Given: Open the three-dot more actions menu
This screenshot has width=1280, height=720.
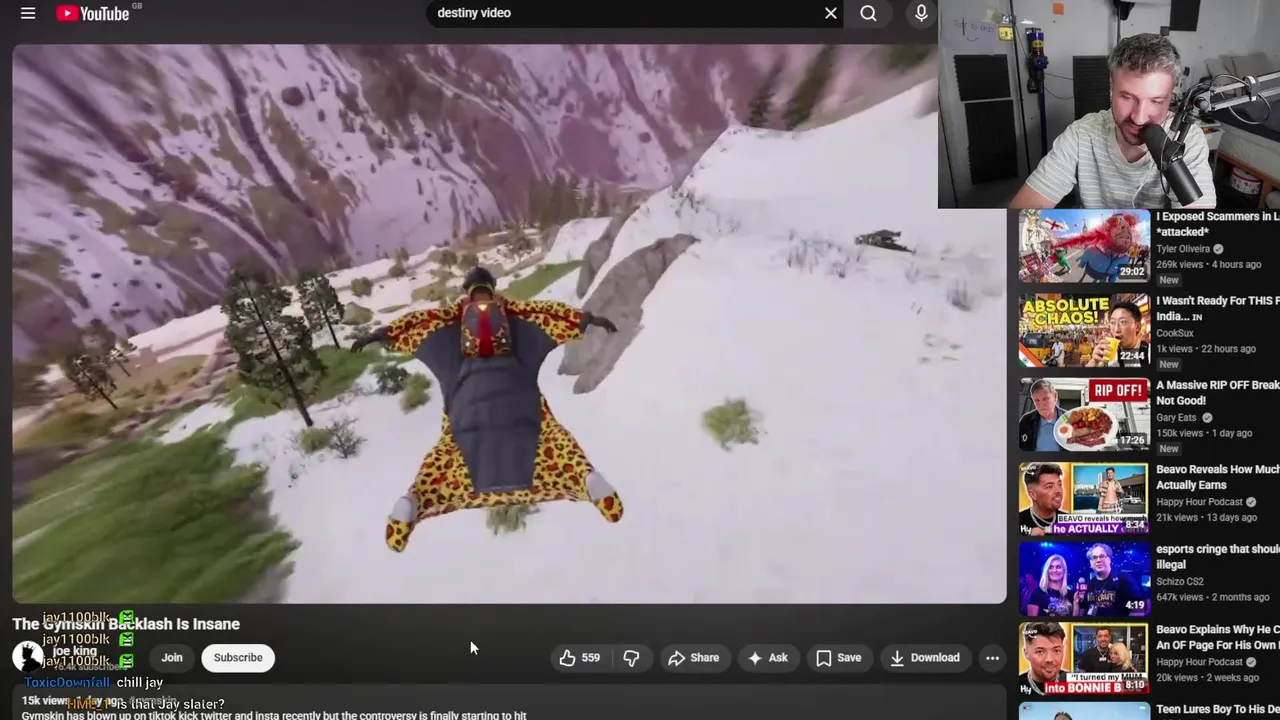Looking at the screenshot, I should point(992,657).
